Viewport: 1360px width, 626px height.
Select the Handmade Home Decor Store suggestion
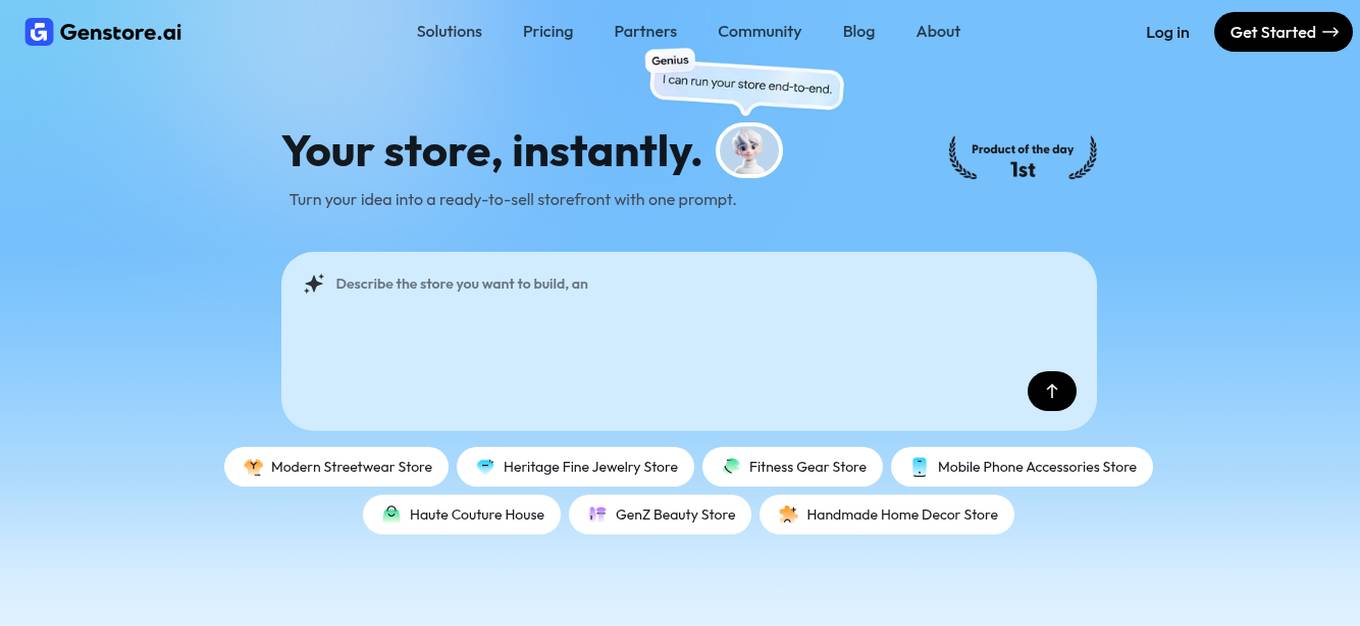coord(886,514)
